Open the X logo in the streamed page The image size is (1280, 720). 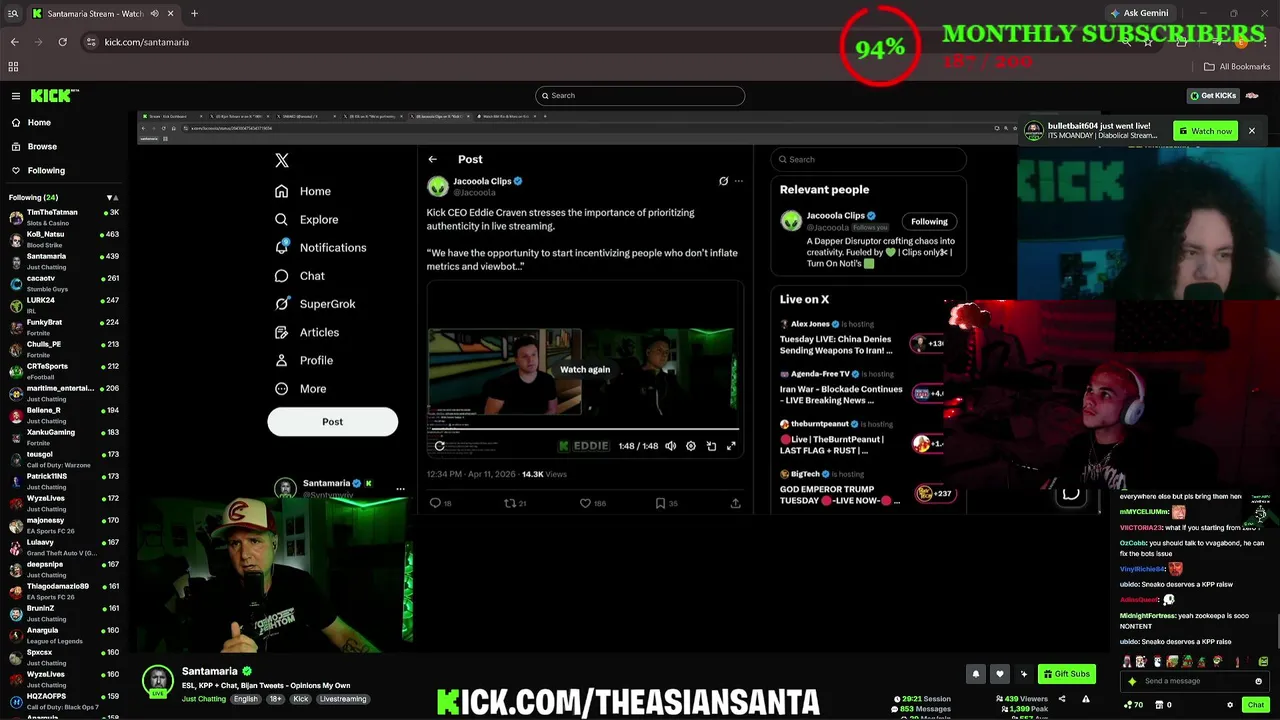pos(282,160)
